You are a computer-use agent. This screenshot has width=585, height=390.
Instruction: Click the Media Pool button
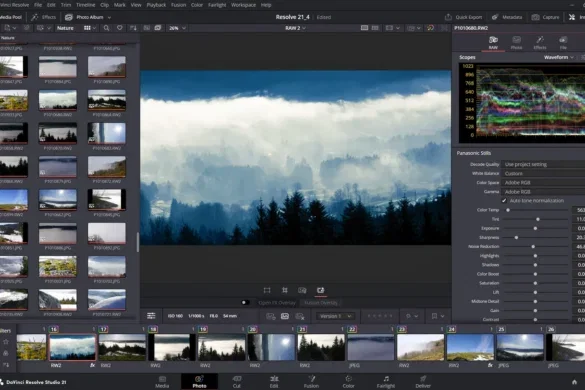(11, 17)
